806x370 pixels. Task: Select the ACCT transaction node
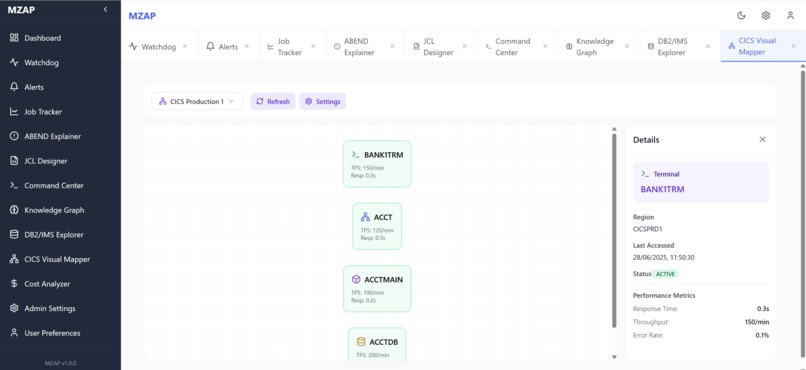[x=377, y=226]
